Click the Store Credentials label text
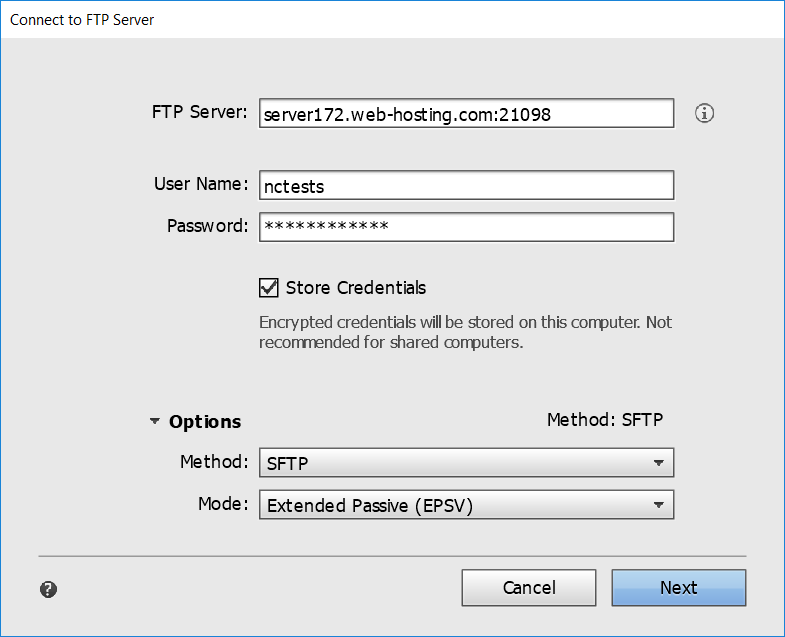This screenshot has height=637, width=785. coord(356,288)
